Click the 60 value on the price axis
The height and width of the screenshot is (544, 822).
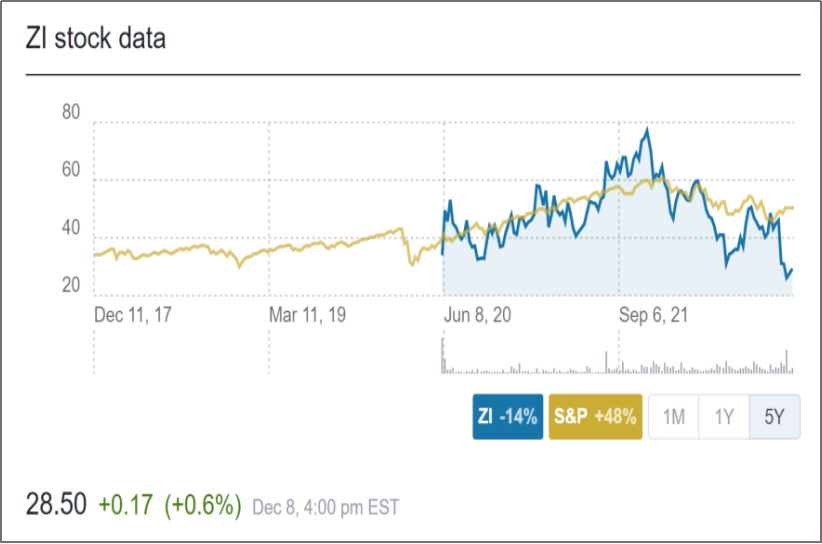tap(71, 170)
